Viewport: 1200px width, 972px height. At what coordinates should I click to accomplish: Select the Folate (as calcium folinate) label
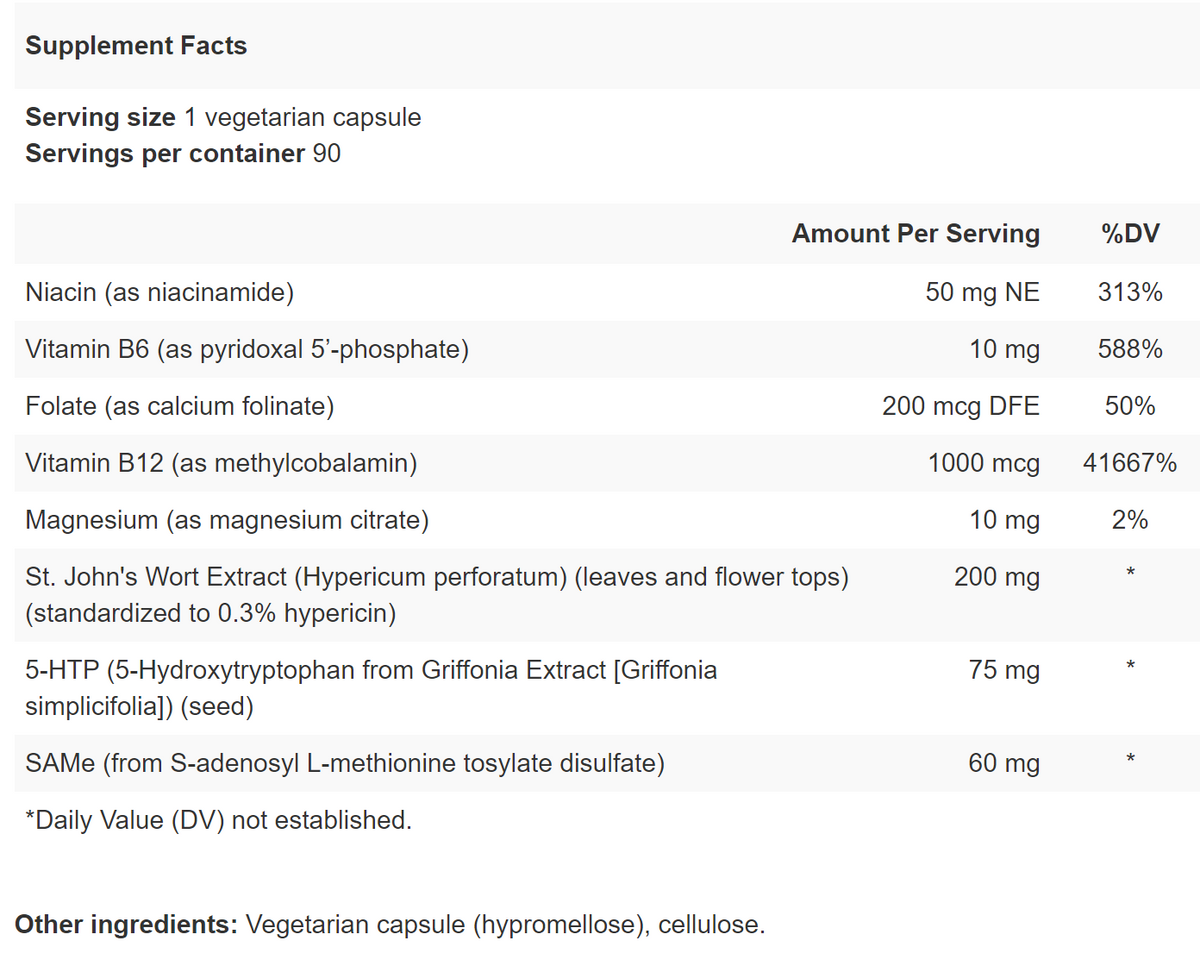tap(179, 406)
